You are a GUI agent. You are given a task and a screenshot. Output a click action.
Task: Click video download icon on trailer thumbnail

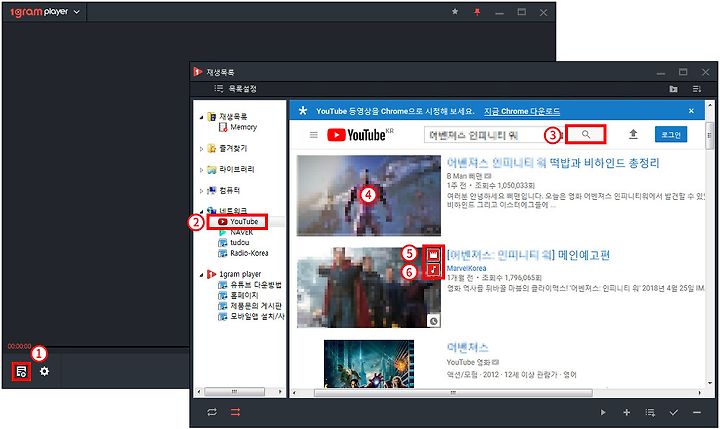point(433,254)
